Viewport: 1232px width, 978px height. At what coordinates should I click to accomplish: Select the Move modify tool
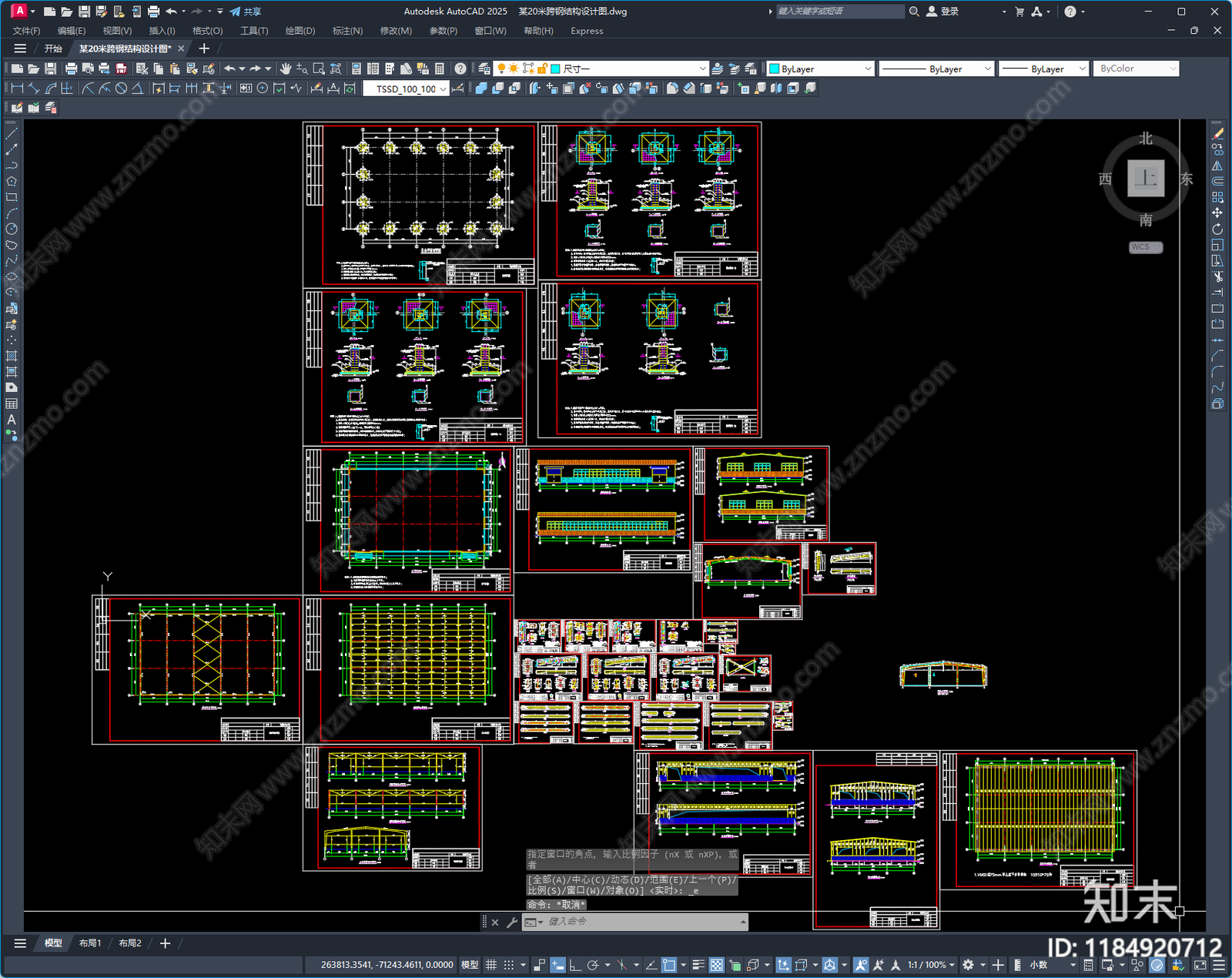click(1217, 213)
